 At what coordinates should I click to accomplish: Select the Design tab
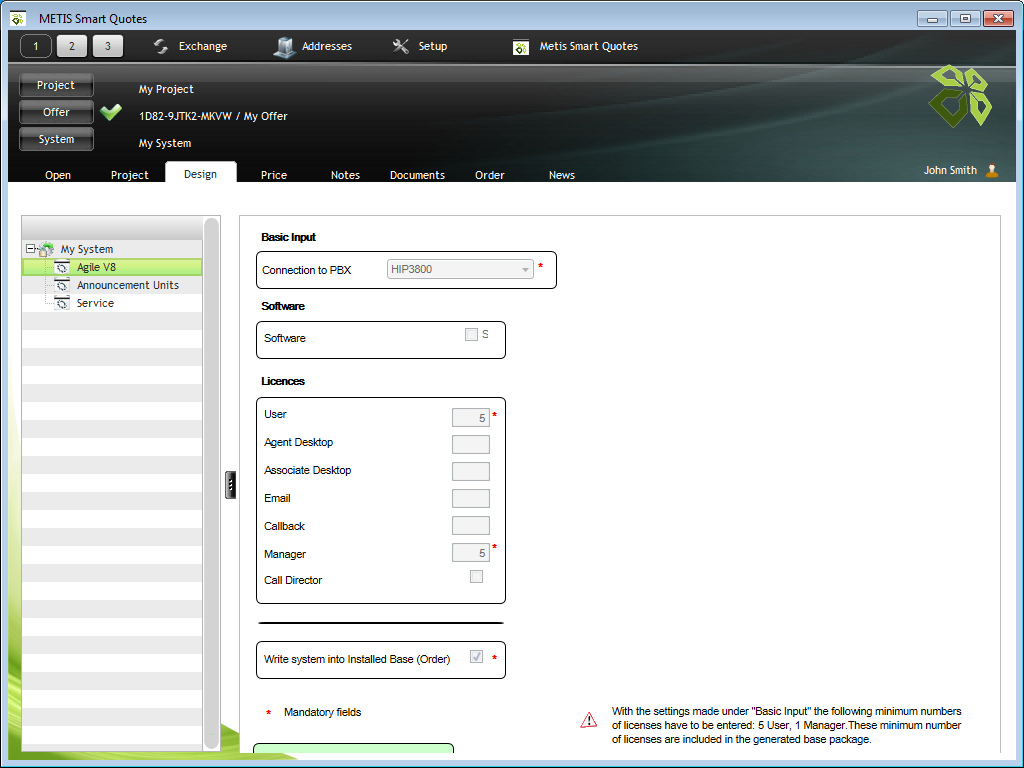200,174
